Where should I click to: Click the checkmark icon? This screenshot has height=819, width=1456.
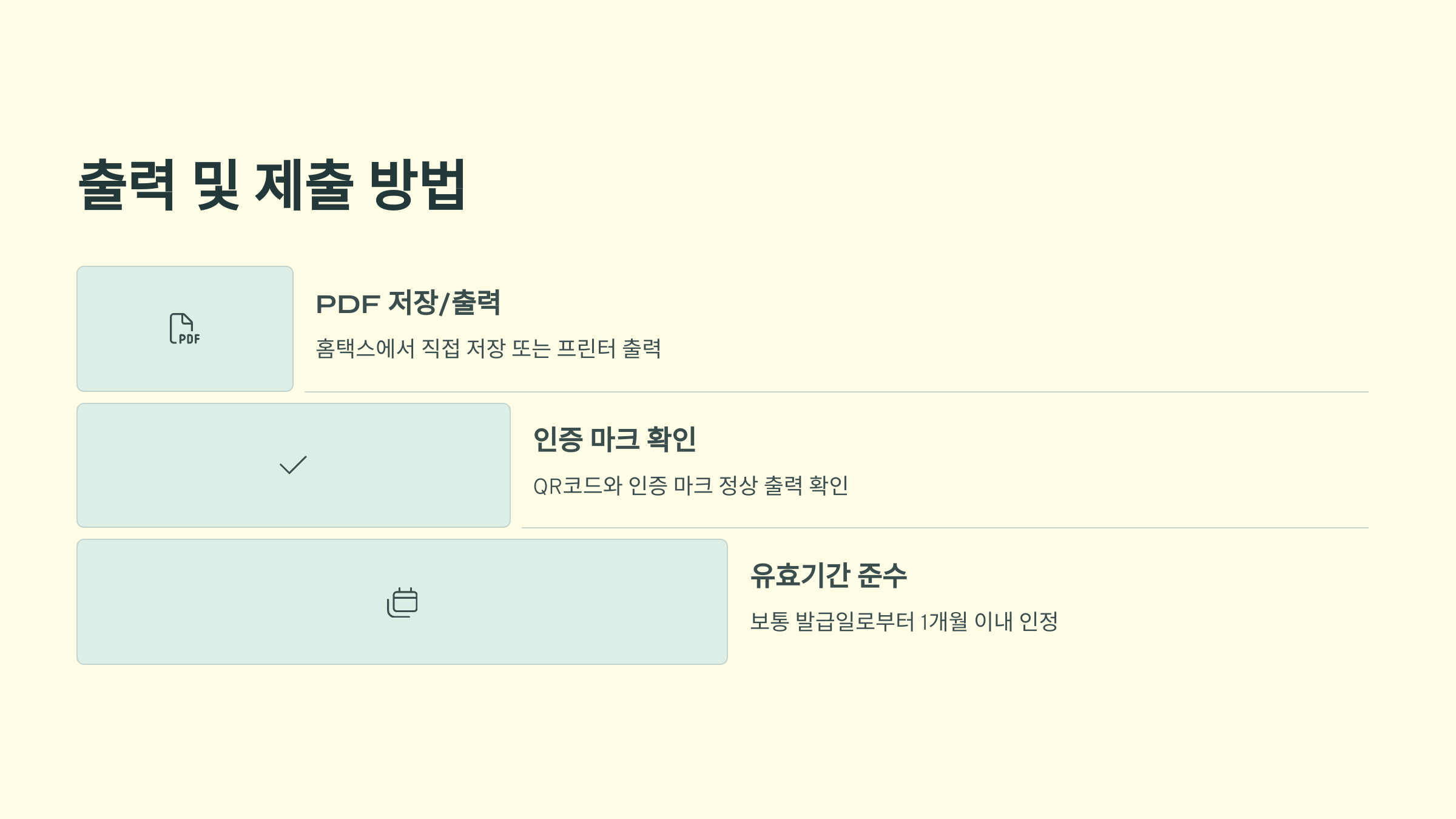pyautogui.click(x=293, y=465)
